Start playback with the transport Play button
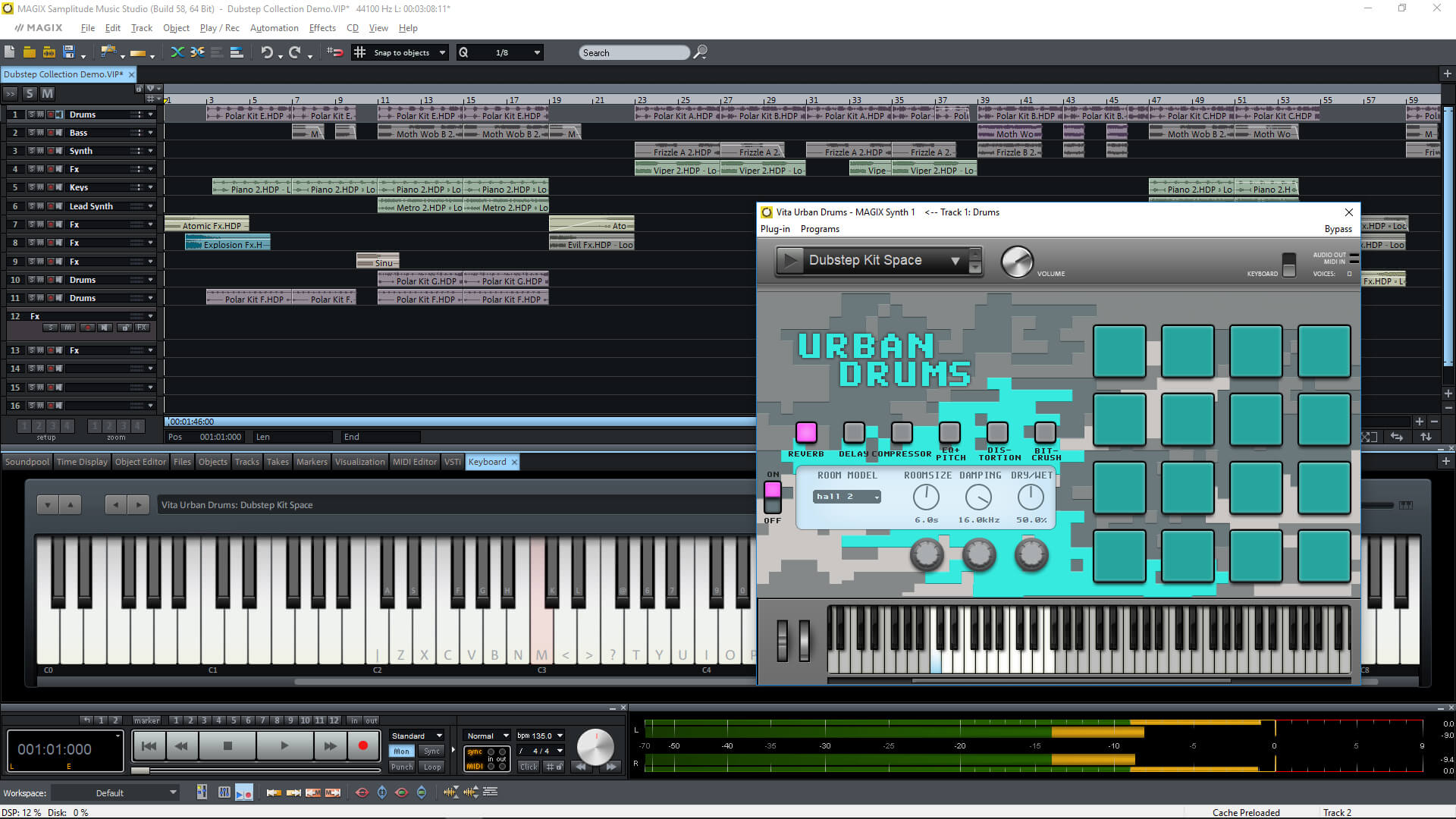Screen dimensions: 1456x819 click(x=284, y=746)
